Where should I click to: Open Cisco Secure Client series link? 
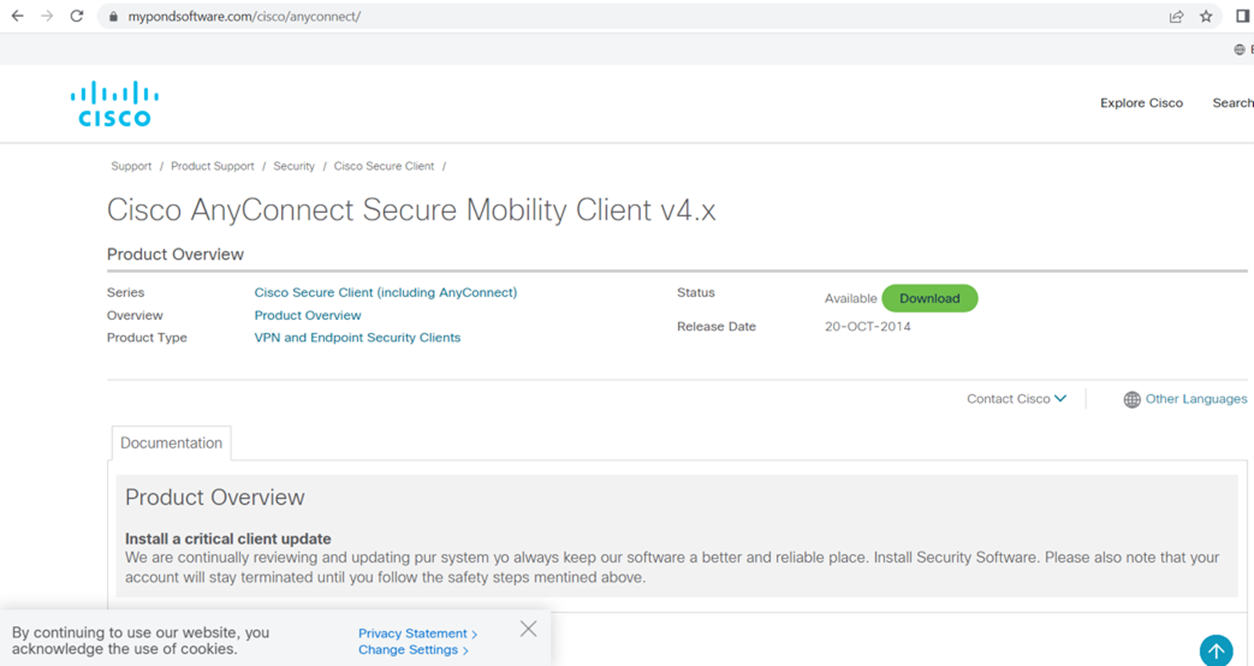click(x=385, y=293)
